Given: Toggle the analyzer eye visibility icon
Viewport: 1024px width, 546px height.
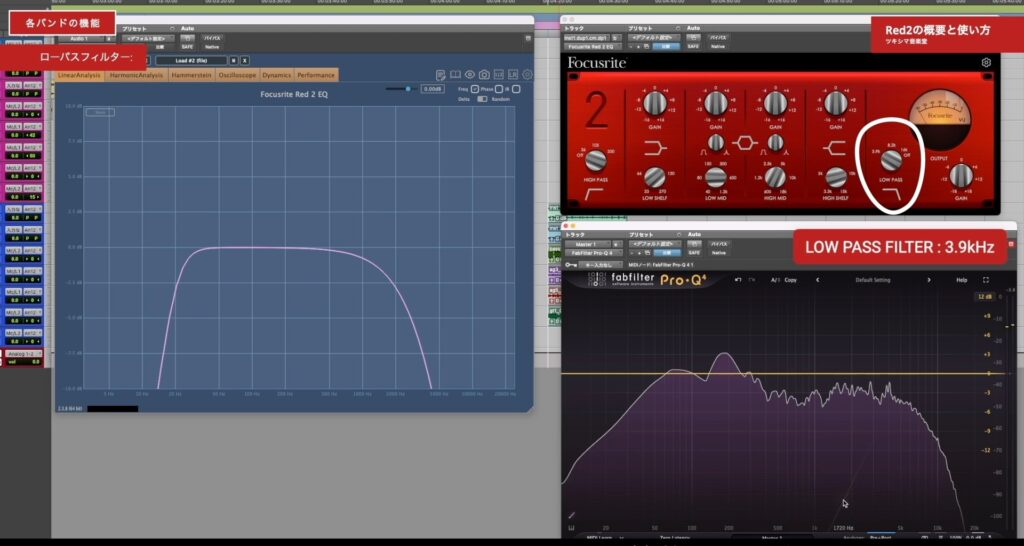Looking at the screenshot, I should click(470, 75).
